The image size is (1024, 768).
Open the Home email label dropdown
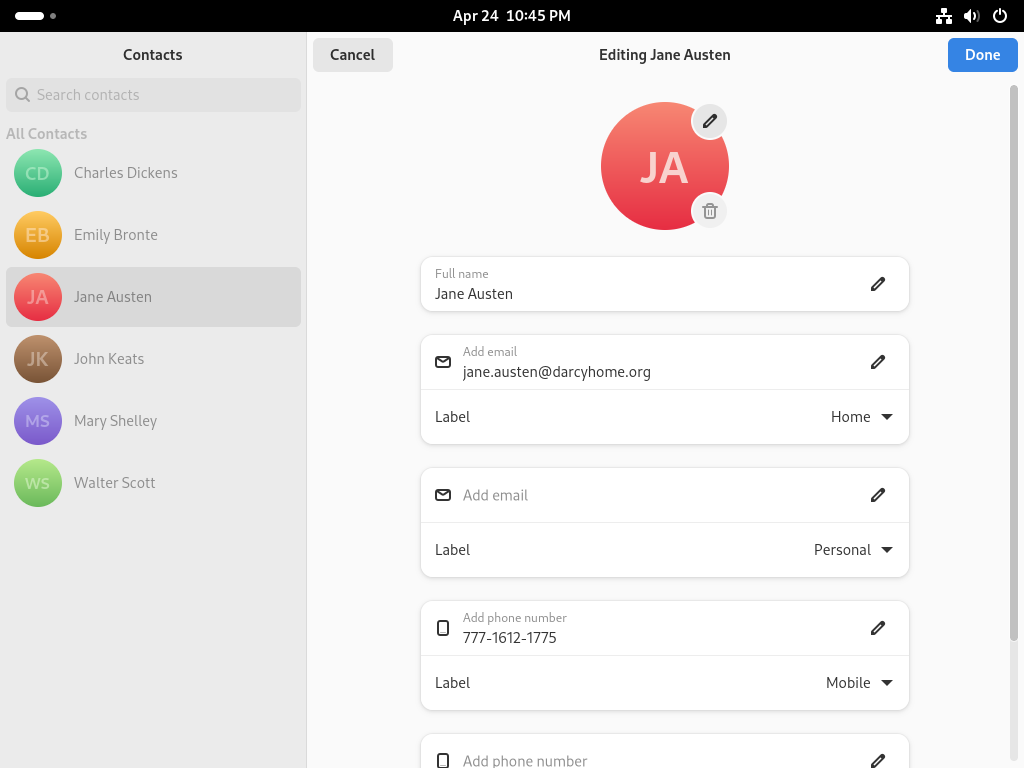(861, 417)
